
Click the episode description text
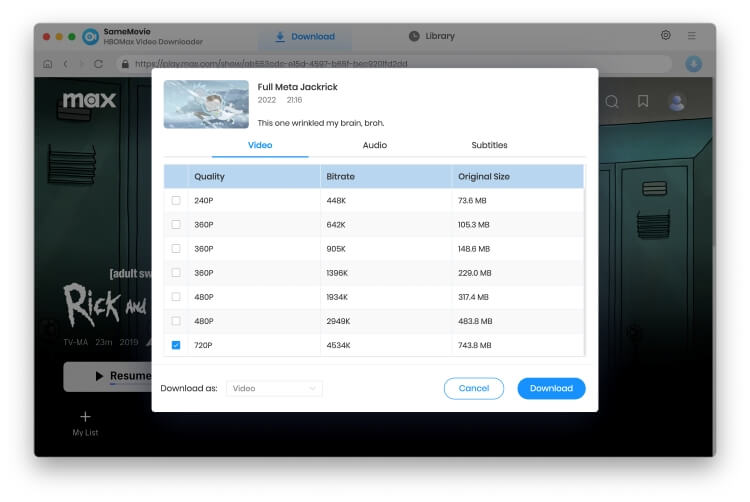click(x=320, y=123)
